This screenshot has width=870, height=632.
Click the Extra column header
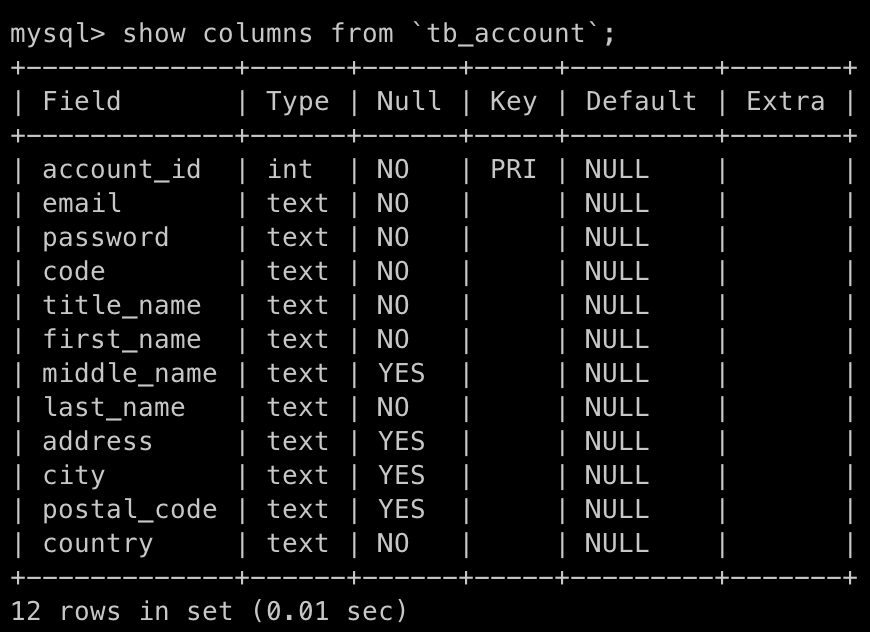tap(785, 101)
